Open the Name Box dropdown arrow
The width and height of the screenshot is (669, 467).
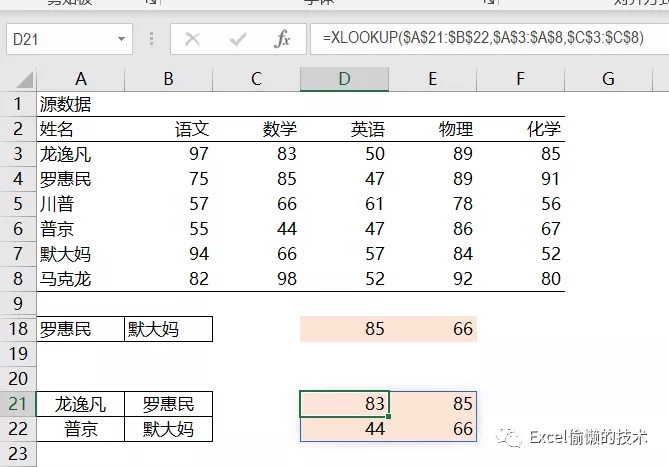click(122, 39)
